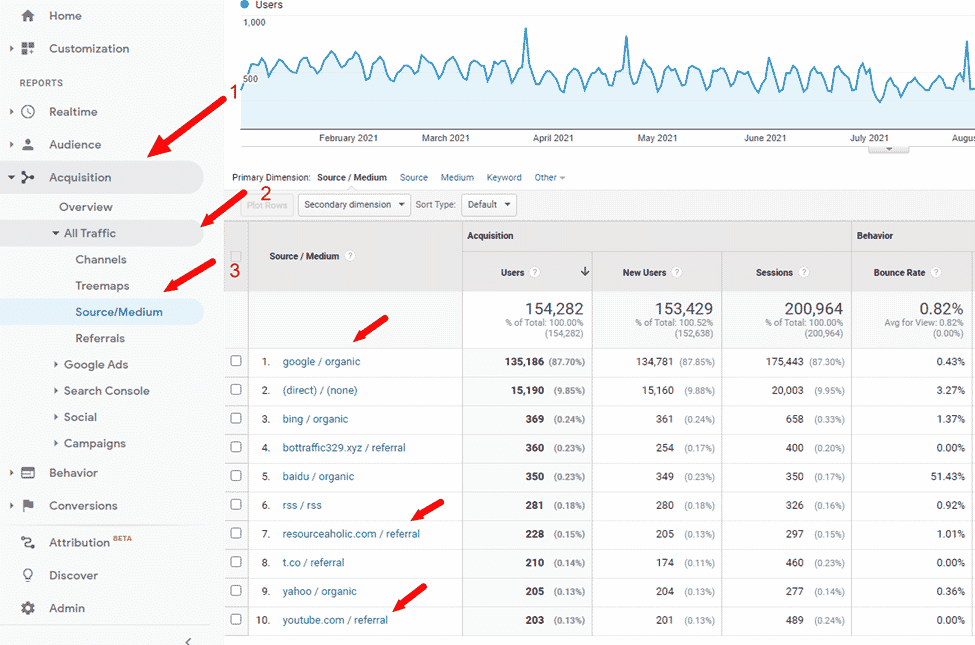Open the Sort Type Default dropdown
This screenshot has width=975, height=645.
tap(489, 205)
